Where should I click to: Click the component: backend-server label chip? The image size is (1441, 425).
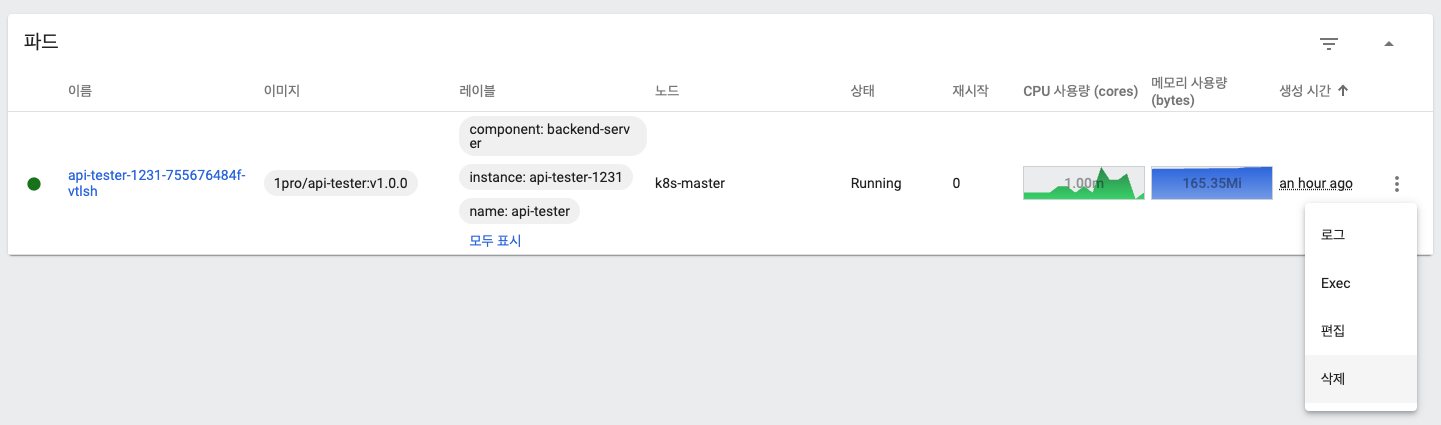pyautogui.click(x=553, y=136)
